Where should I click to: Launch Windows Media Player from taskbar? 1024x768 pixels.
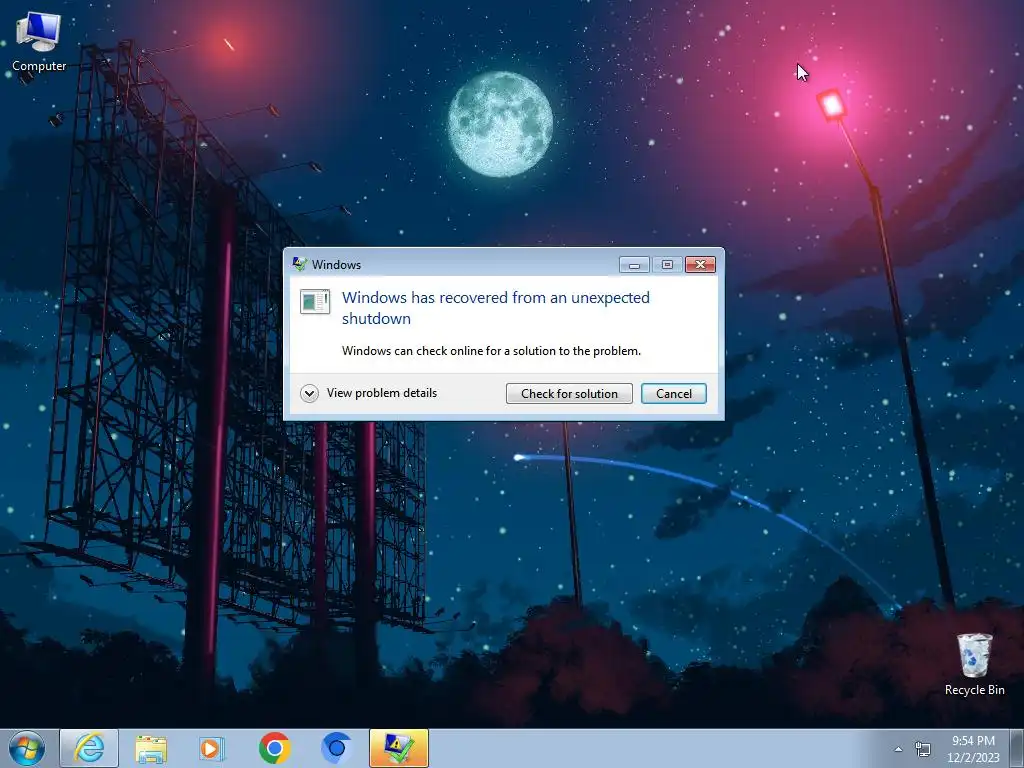pyautogui.click(x=212, y=748)
